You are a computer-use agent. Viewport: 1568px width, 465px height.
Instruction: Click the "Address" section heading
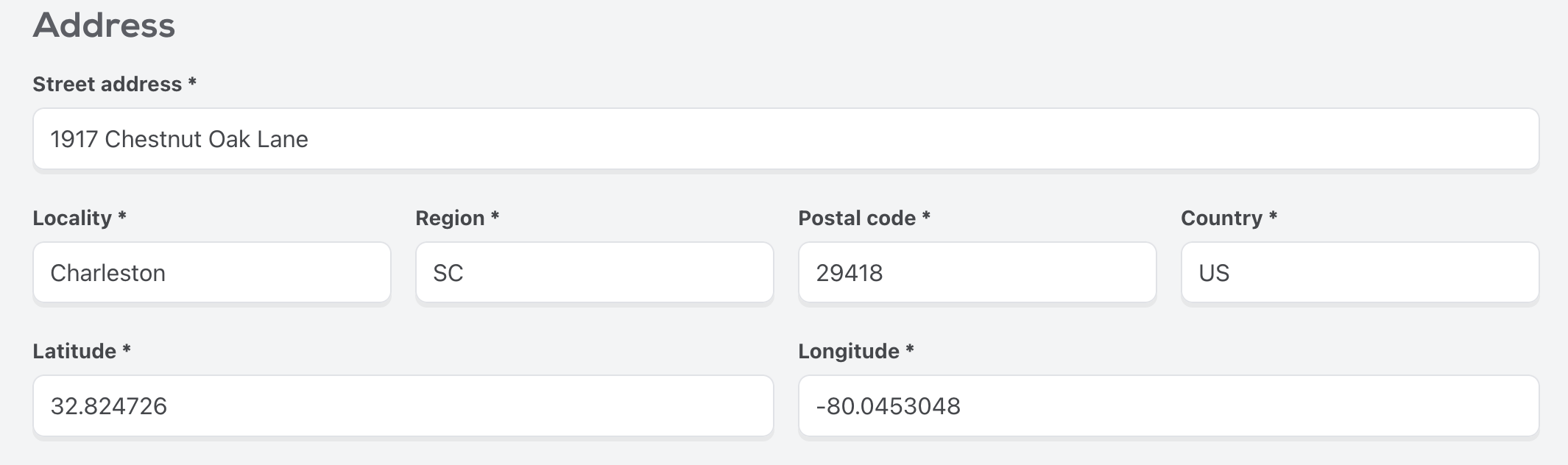104,25
